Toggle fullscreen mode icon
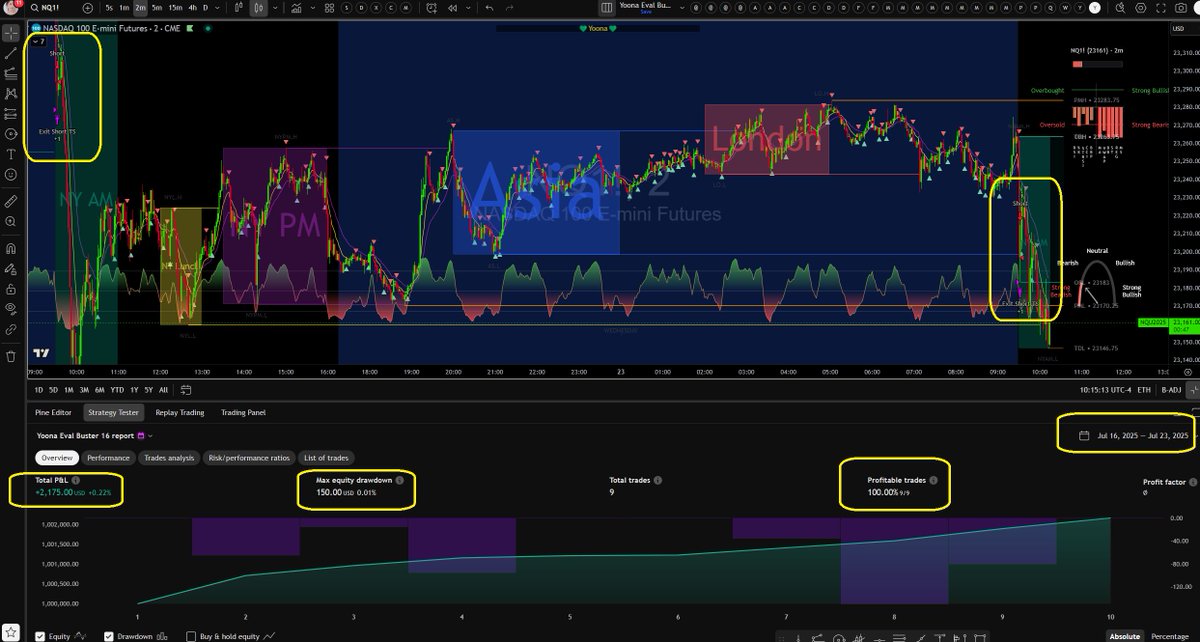This screenshot has height=642, width=1200. pyautogui.click(x=1161, y=8)
